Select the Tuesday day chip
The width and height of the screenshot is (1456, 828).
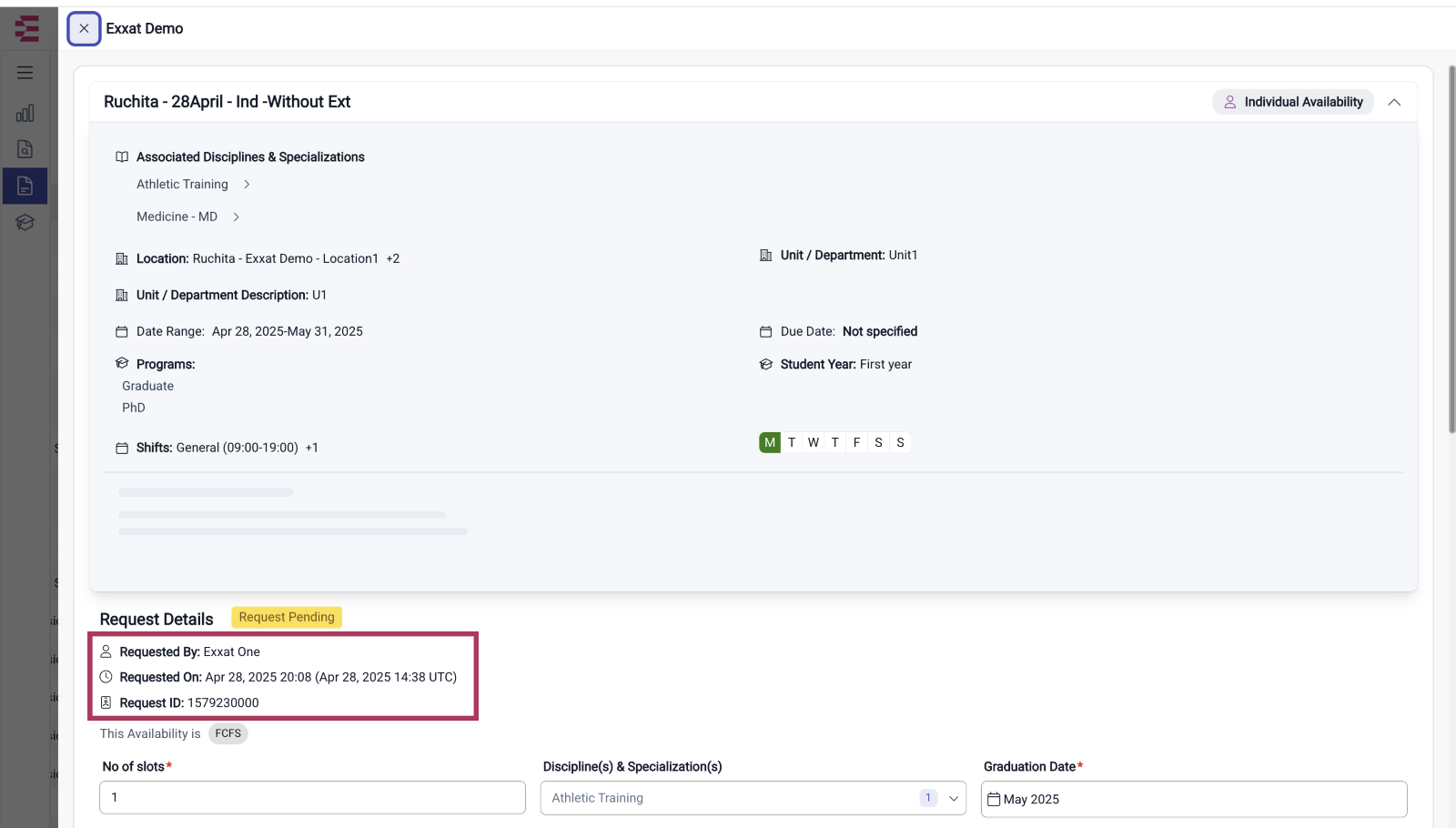(792, 443)
